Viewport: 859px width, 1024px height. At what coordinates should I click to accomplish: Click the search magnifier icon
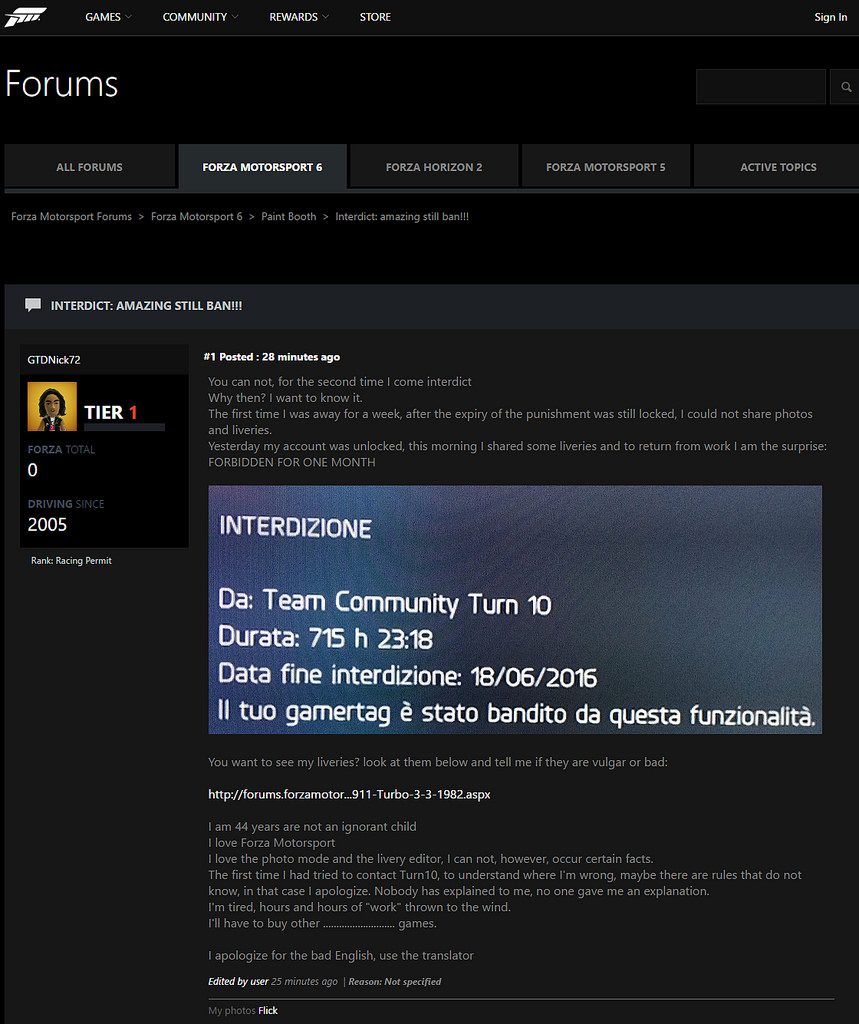pos(844,87)
